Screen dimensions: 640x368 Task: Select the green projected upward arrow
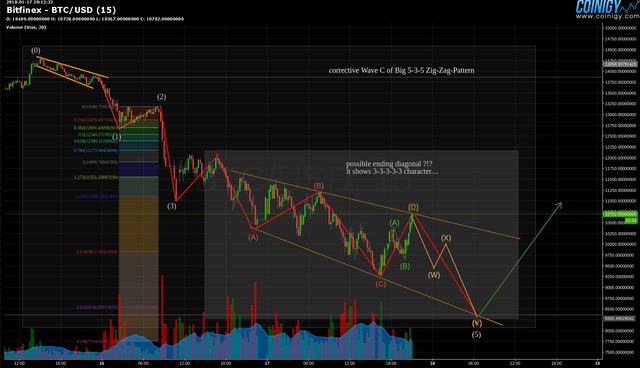tap(520, 259)
